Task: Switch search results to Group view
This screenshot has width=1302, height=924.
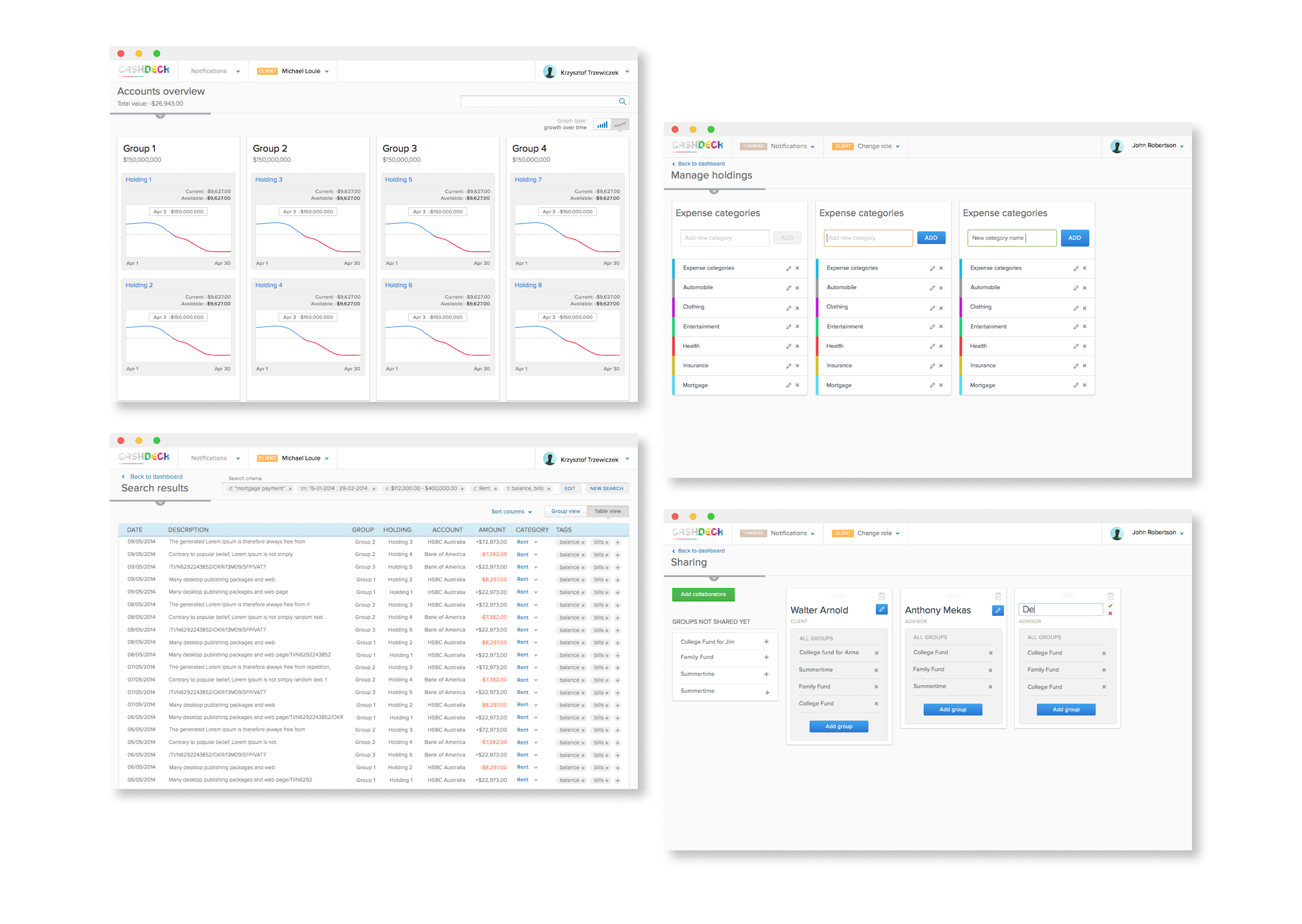Action: pos(565,511)
